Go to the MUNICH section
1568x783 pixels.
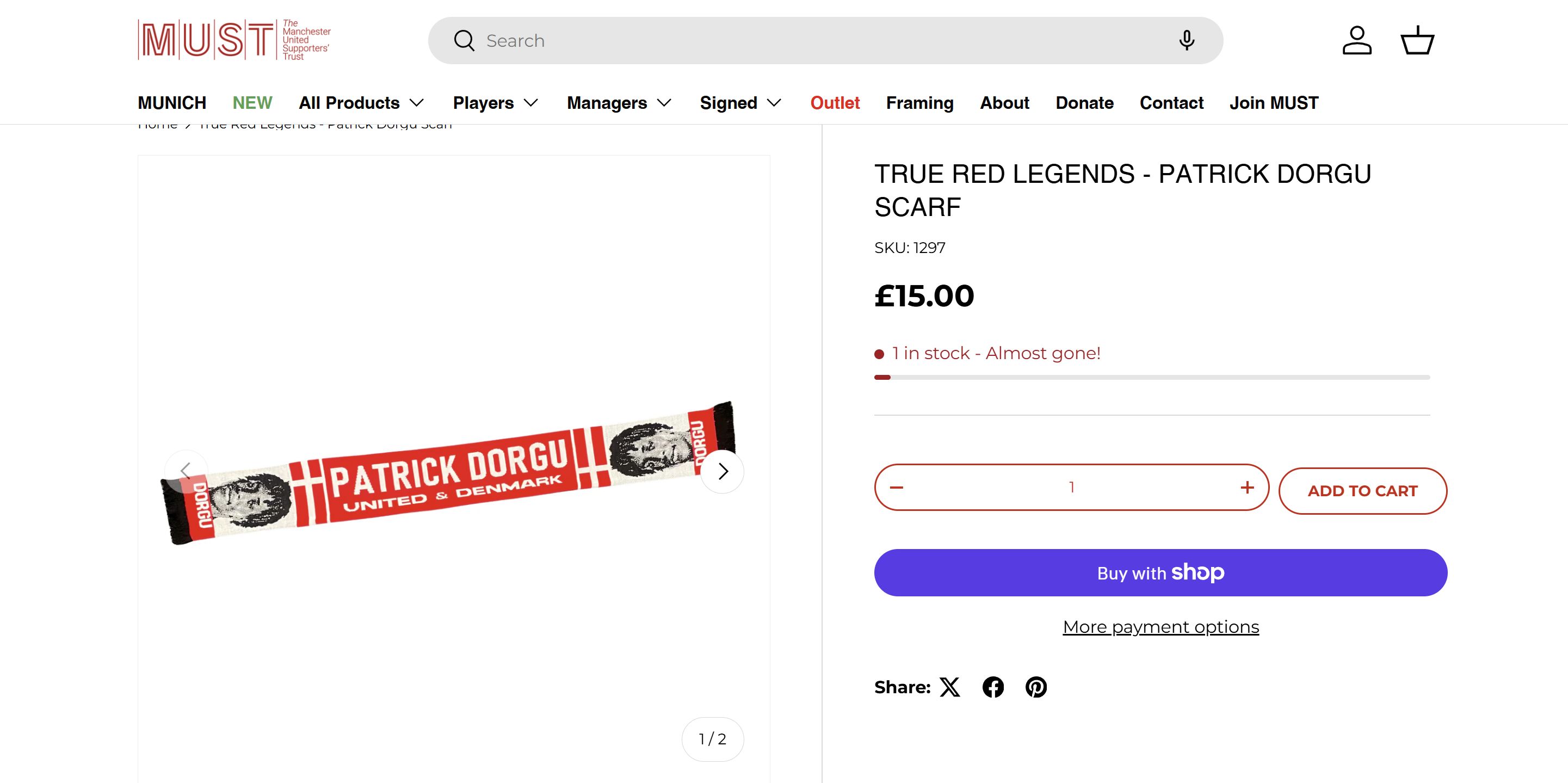point(171,103)
